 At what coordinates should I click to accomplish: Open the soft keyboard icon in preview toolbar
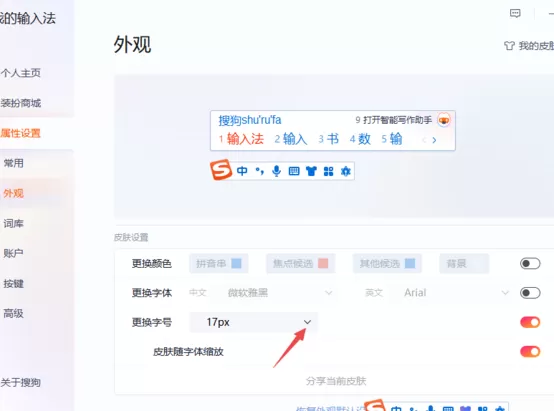(294, 171)
